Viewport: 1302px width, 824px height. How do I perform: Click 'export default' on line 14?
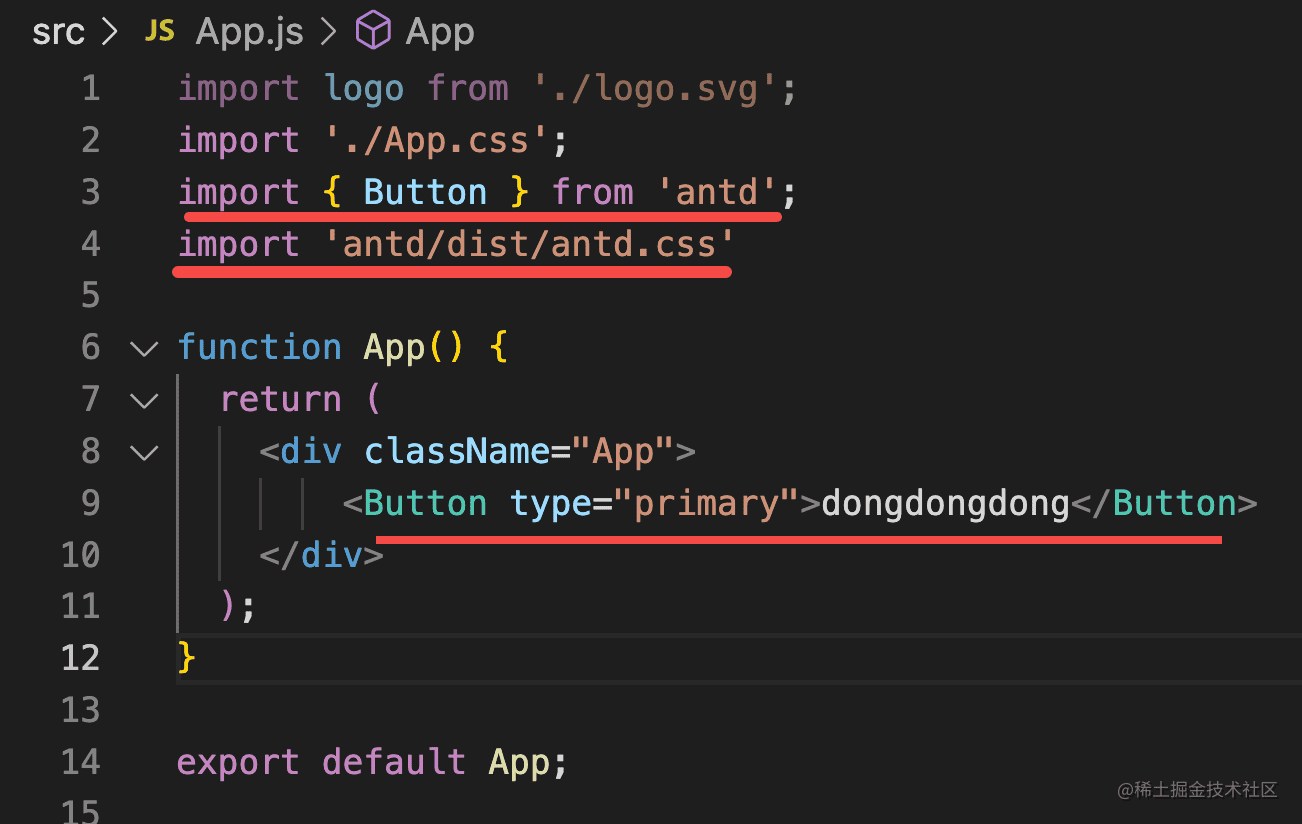pyautogui.click(x=321, y=762)
